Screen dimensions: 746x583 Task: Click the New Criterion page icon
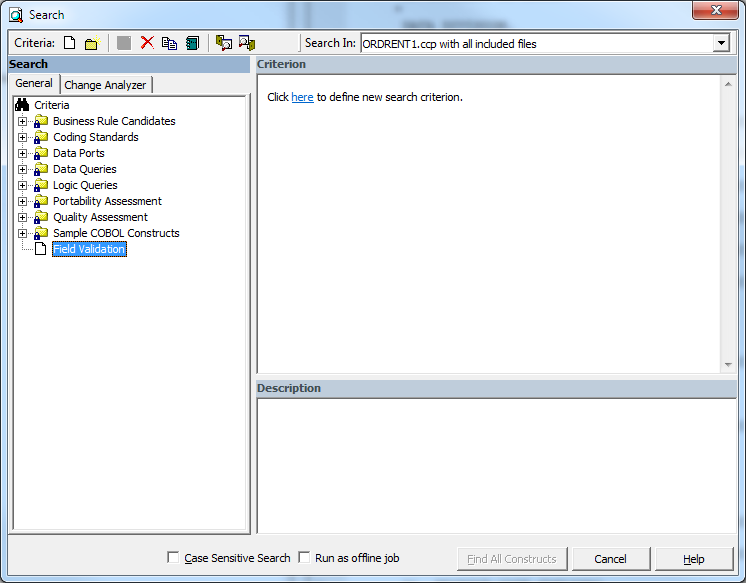[69, 43]
